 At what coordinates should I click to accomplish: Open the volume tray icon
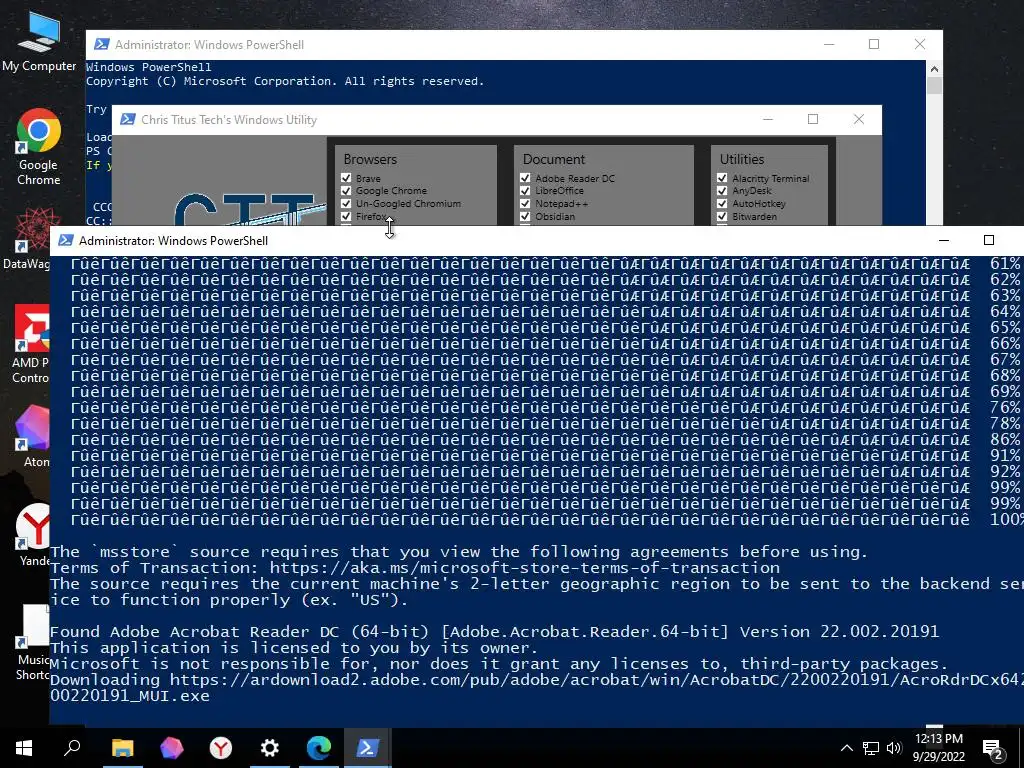point(894,748)
